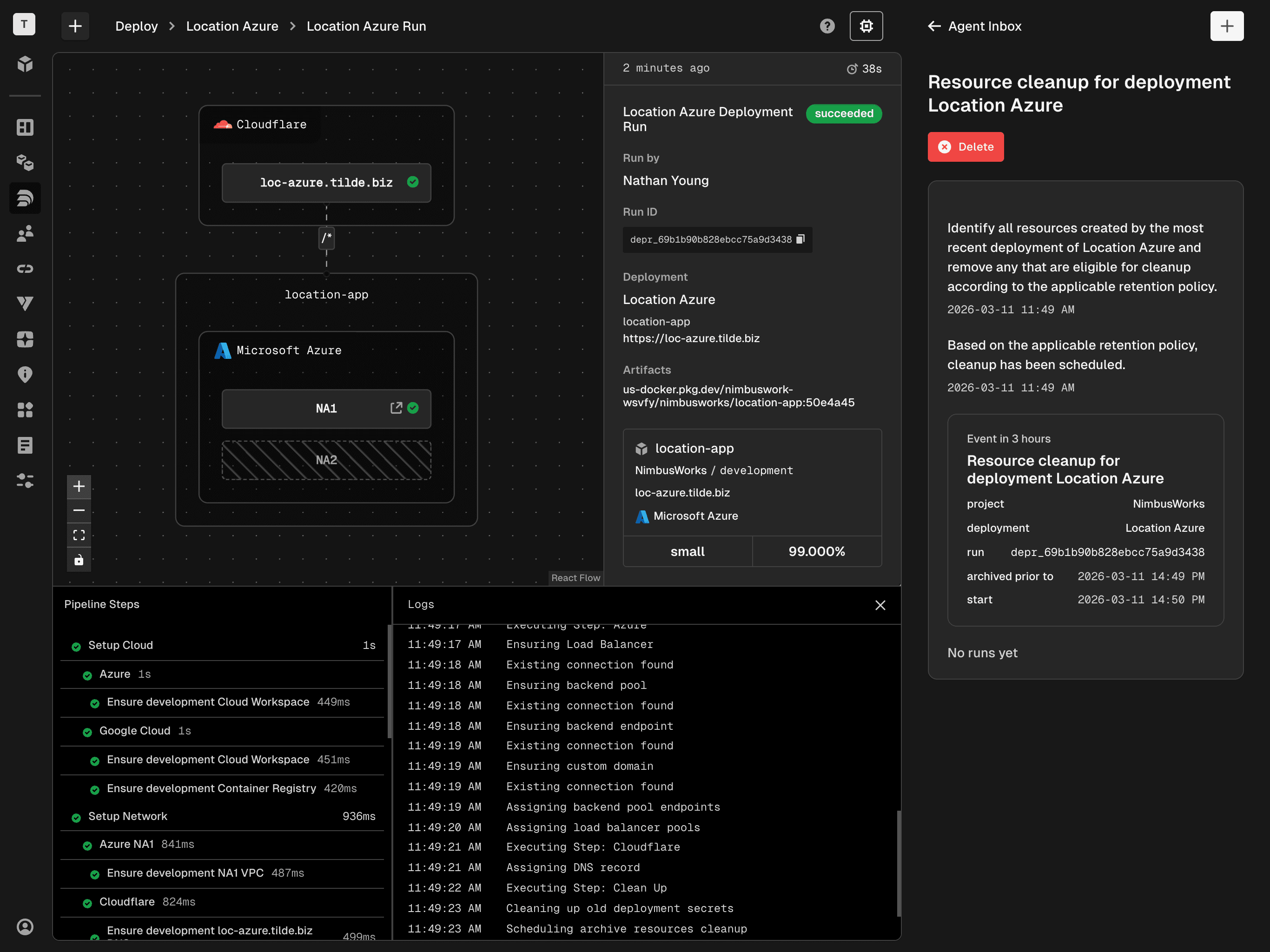Viewport: 1270px width, 952px height.
Task: Select the loc-azure.tilde.biz node
Action: [326, 183]
